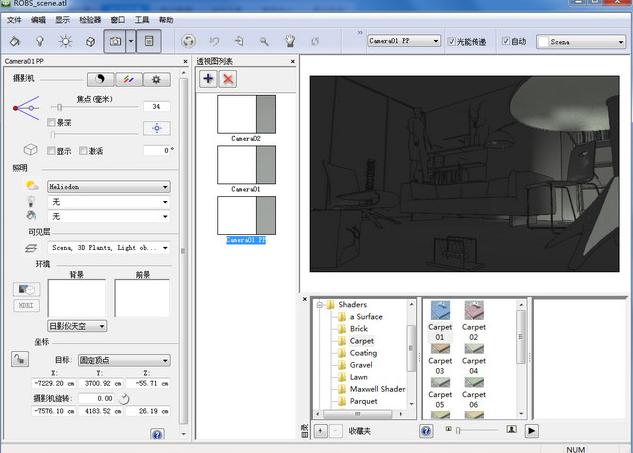Delete the selected perspective view

click(228, 78)
